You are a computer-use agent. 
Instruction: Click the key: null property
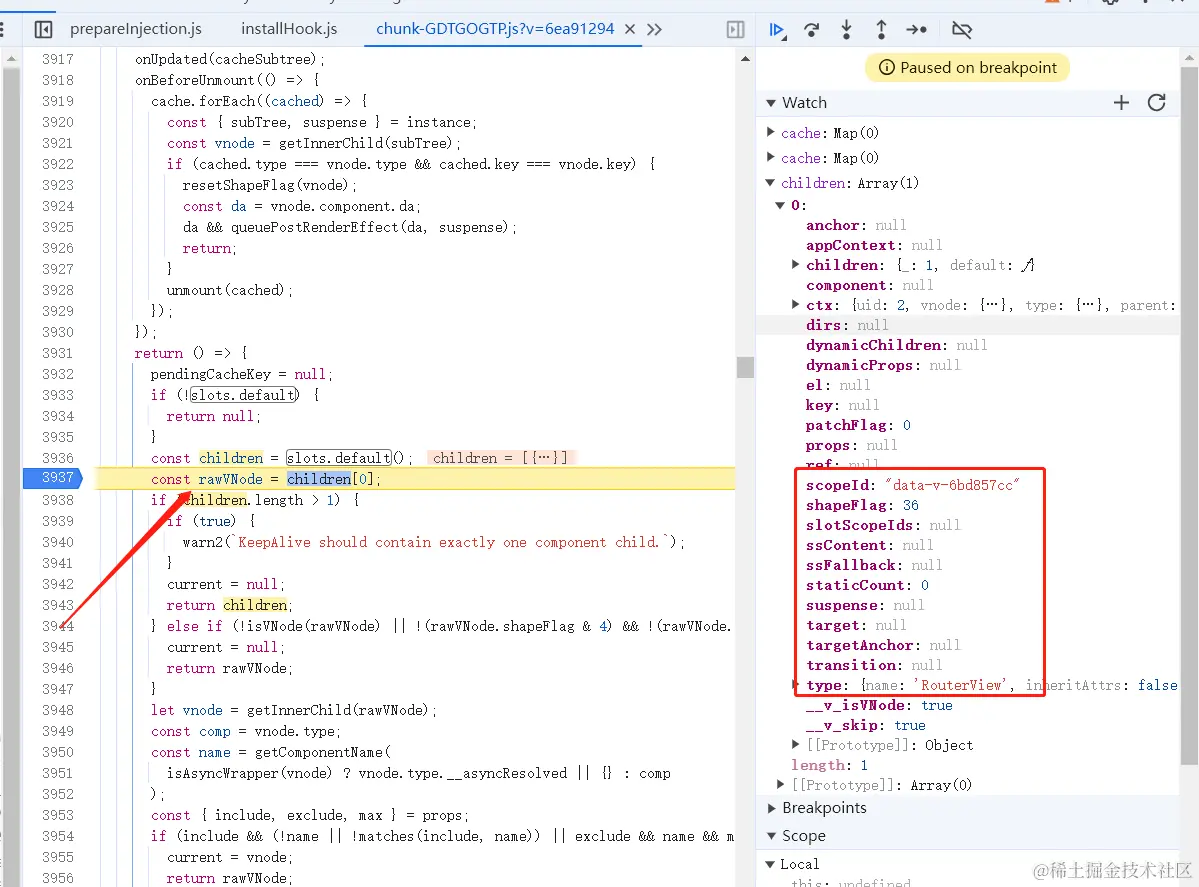pyautogui.click(x=842, y=405)
